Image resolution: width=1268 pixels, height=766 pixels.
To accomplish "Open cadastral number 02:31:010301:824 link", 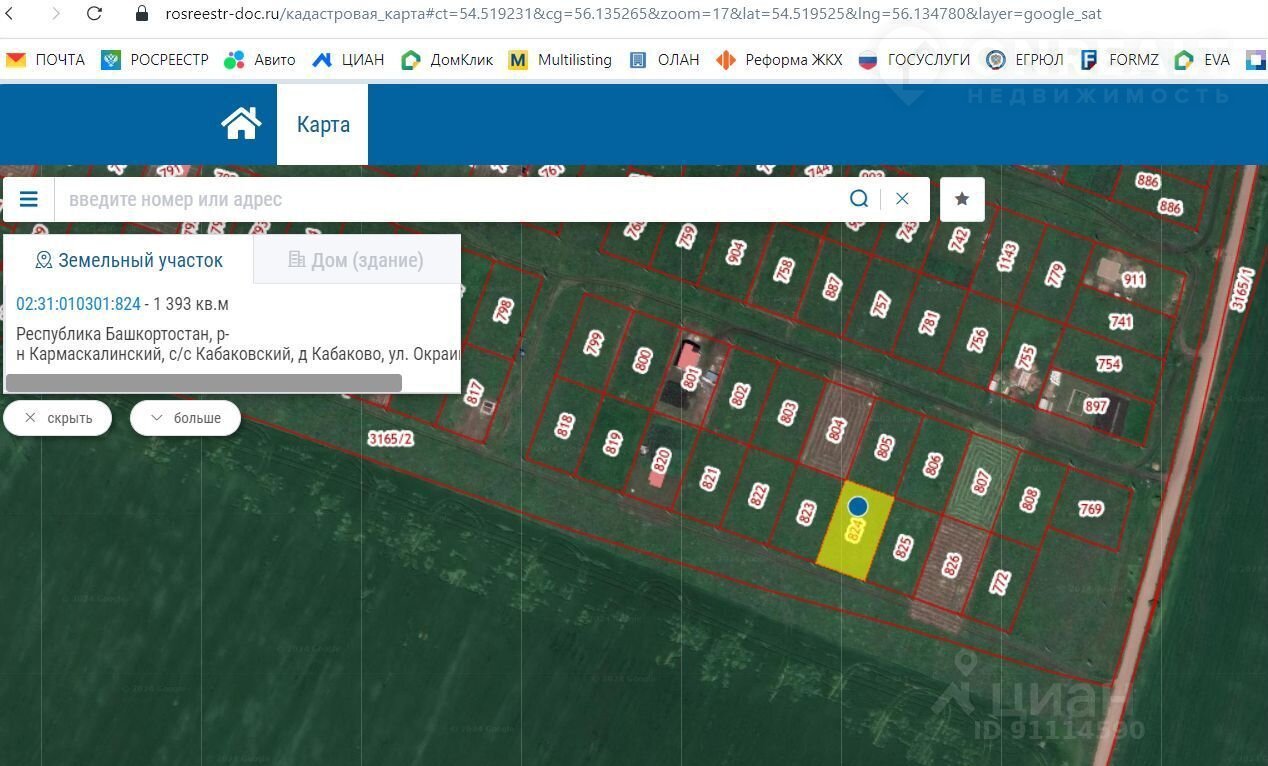I will pyautogui.click(x=78, y=304).
